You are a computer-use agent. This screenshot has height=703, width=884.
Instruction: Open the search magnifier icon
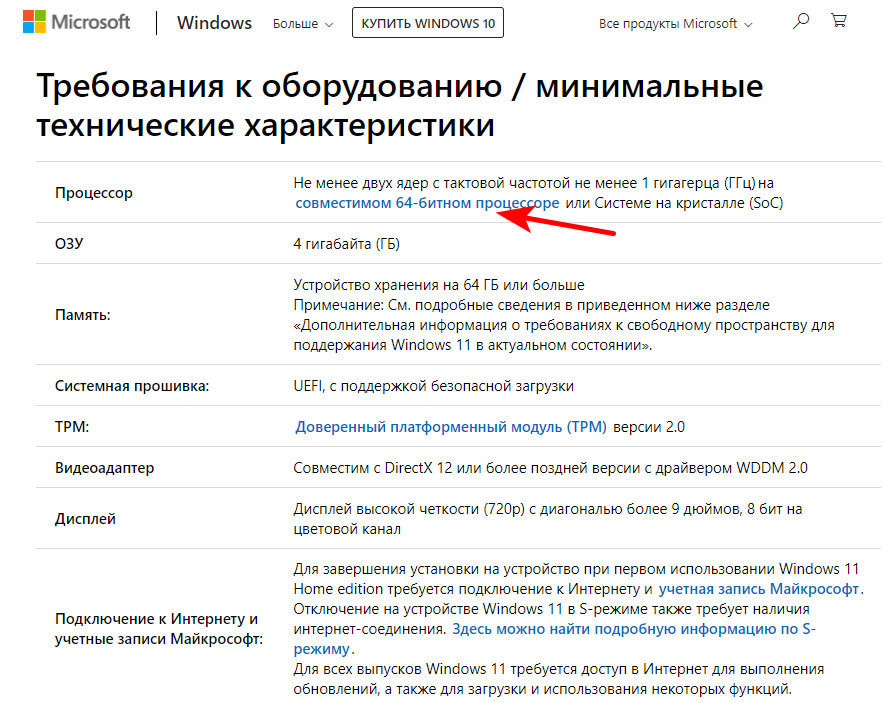tap(800, 20)
